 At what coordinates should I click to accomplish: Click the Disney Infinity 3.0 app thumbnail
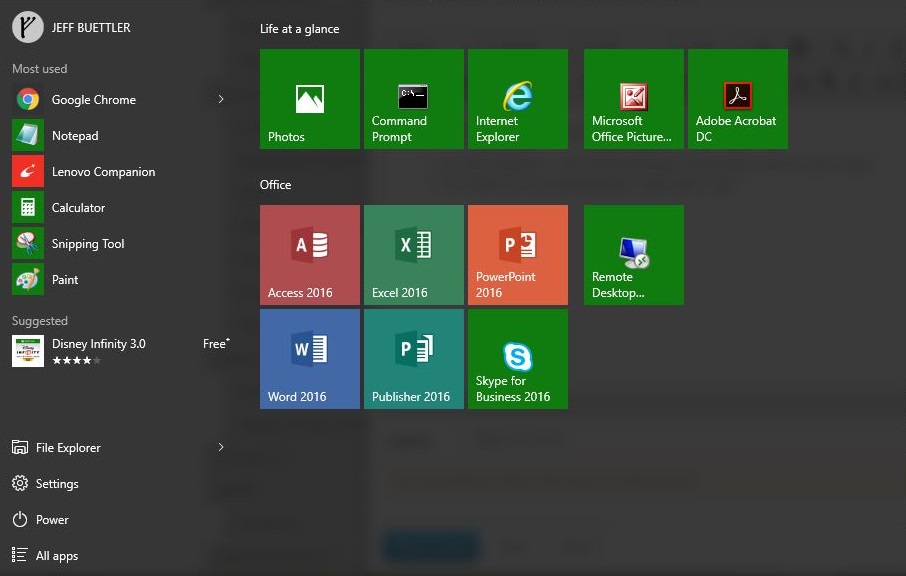coord(28,351)
